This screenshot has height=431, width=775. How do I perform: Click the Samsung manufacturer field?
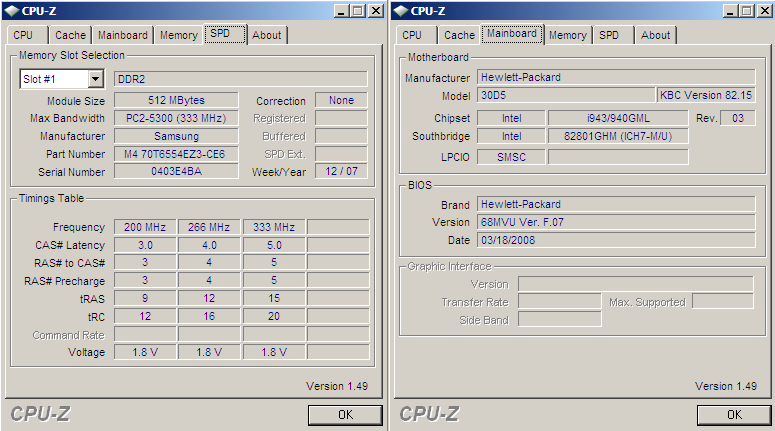pos(176,136)
